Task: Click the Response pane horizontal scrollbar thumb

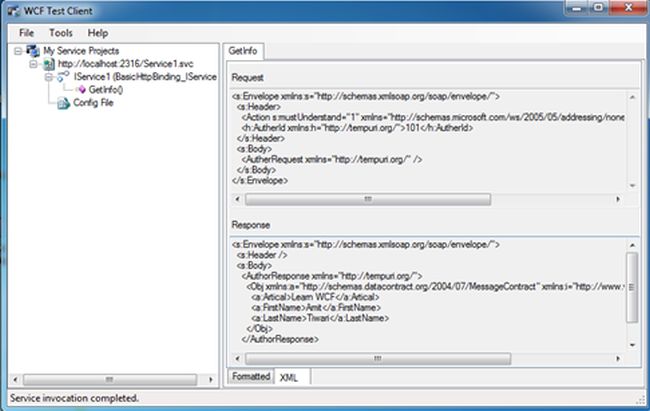Action: coord(378,359)
